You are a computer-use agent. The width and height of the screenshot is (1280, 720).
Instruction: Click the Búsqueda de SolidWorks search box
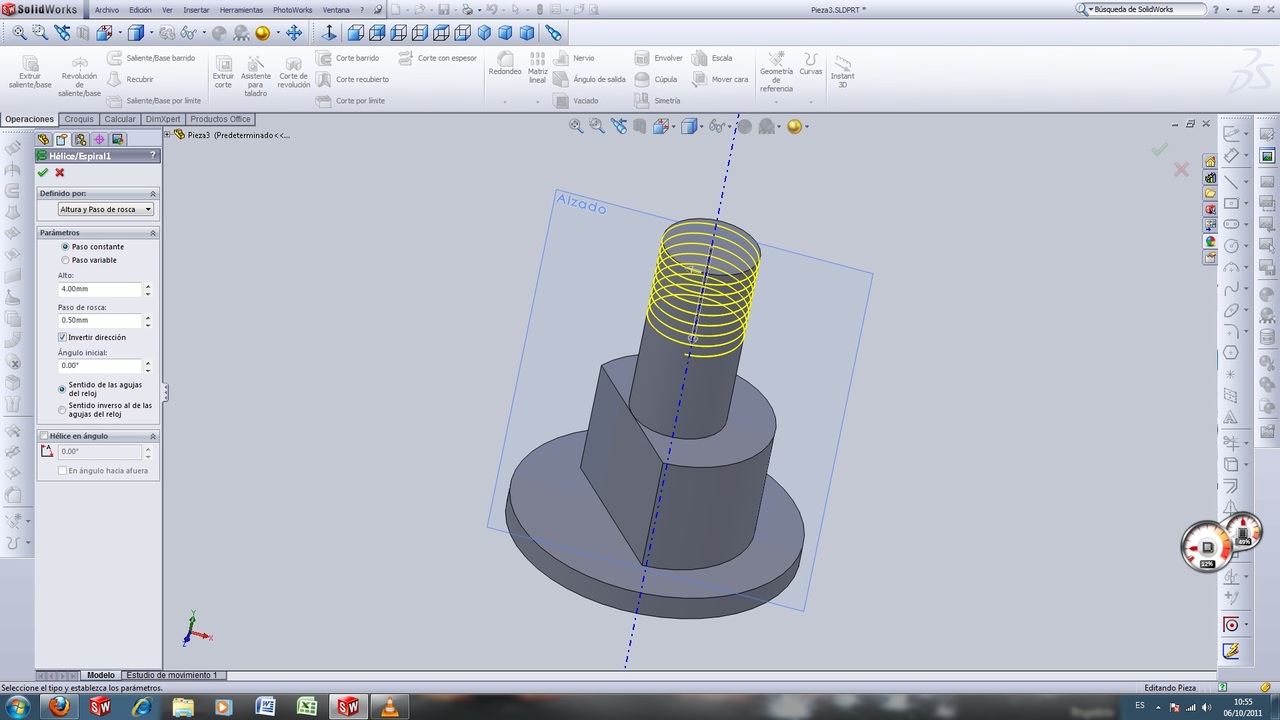tap(1140, 9)
